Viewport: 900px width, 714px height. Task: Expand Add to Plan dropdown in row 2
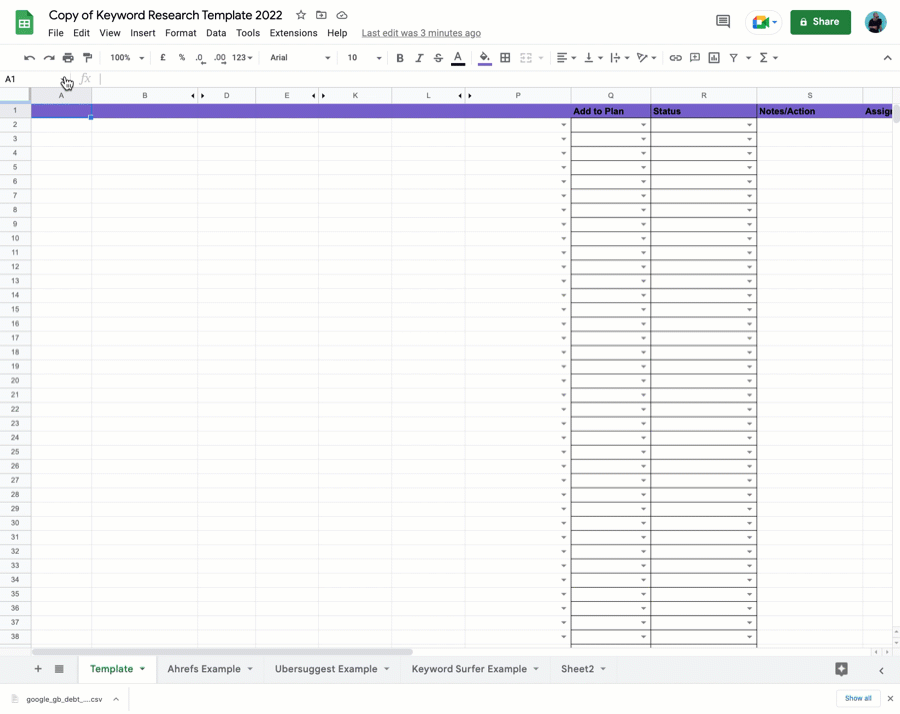click(643, 125)
